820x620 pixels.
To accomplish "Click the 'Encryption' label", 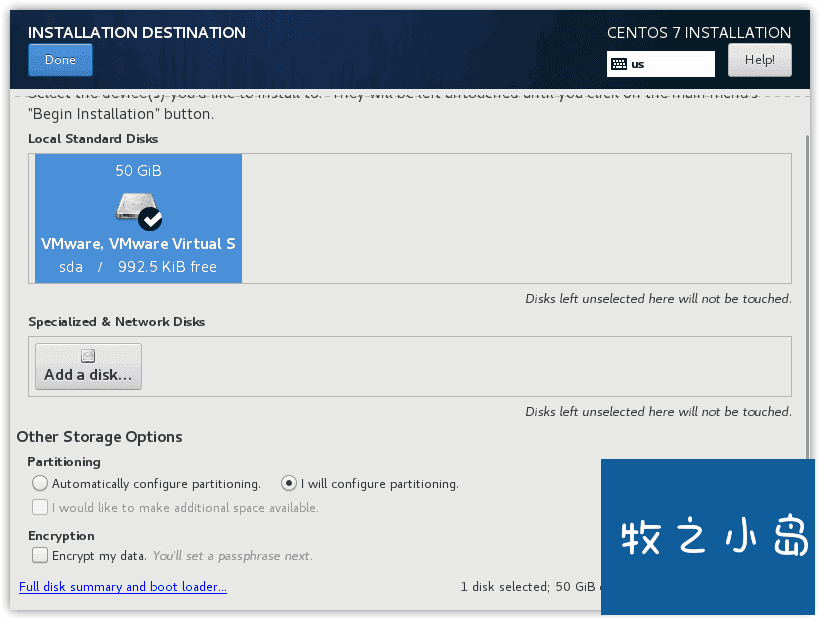I will 61,536.
